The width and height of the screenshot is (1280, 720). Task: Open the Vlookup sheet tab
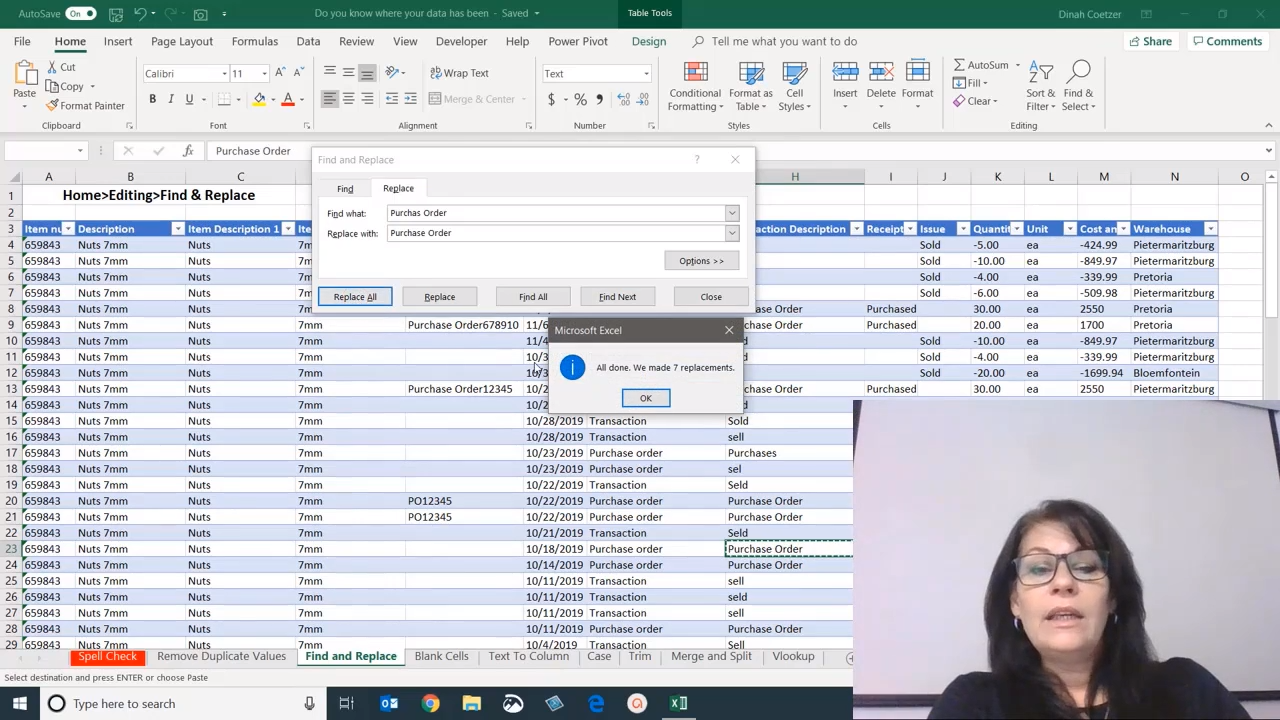794,656
